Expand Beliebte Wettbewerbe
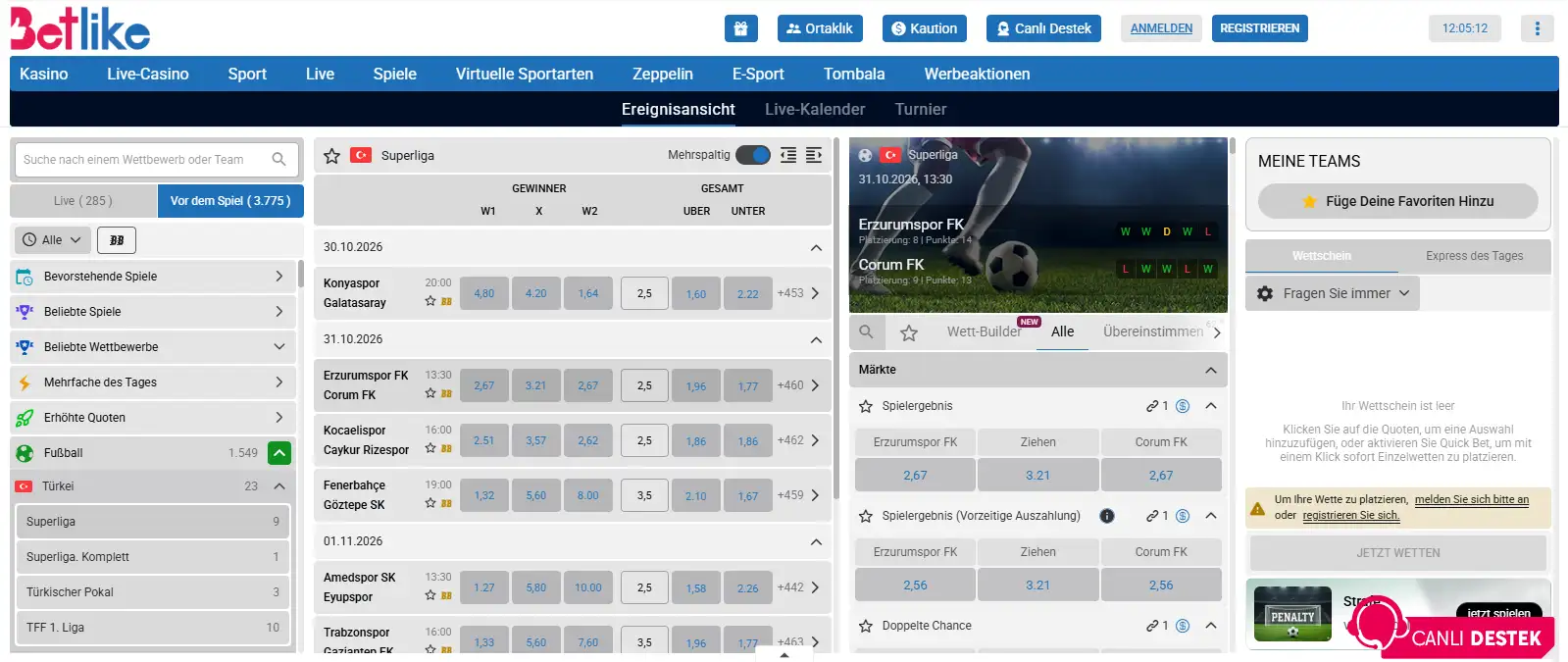 point(154,347)
